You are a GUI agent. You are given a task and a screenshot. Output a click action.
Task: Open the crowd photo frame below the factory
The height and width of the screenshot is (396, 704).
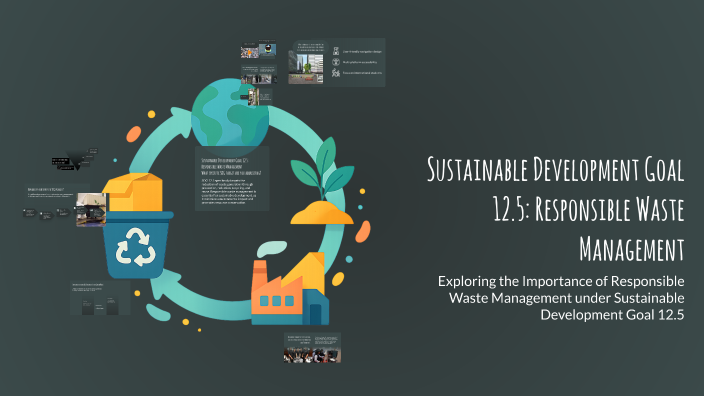tap(312, 348)
